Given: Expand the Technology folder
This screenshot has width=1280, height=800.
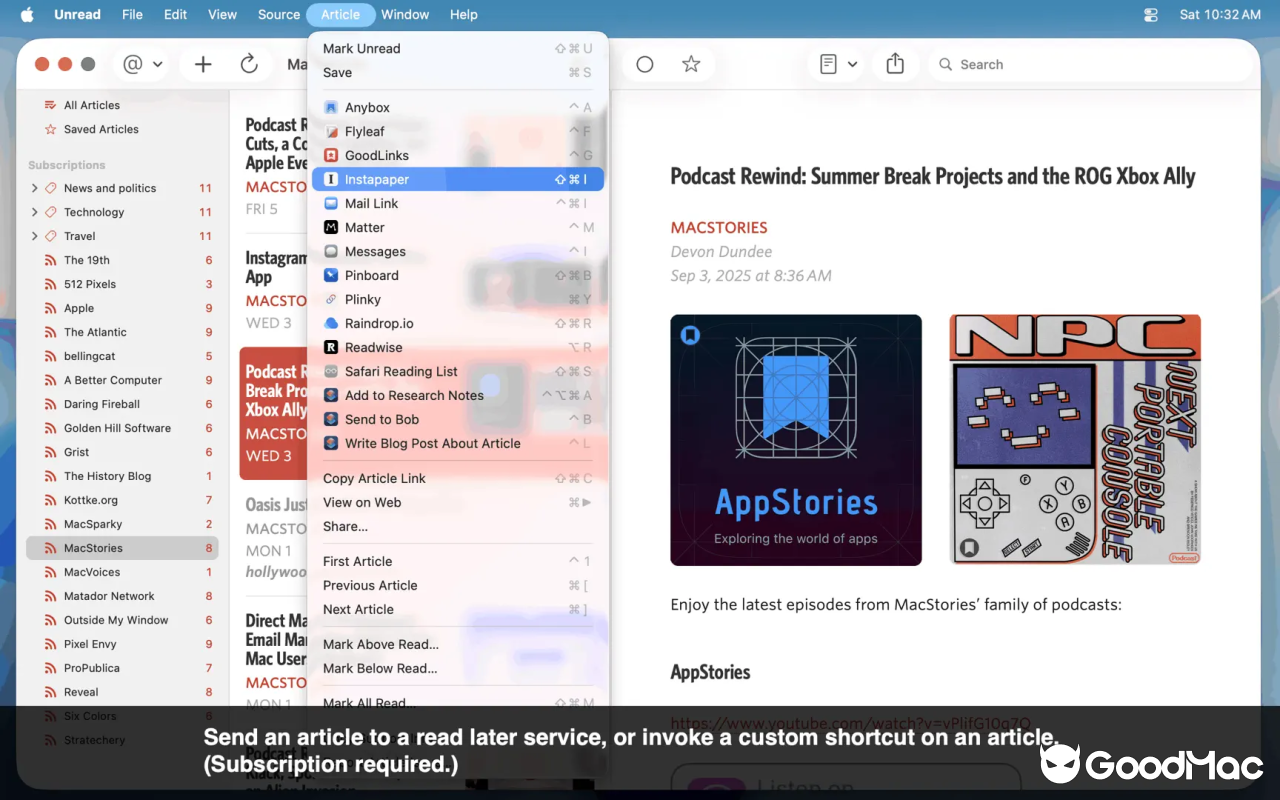Looking at the screenshot, I should tap(35, 212).
